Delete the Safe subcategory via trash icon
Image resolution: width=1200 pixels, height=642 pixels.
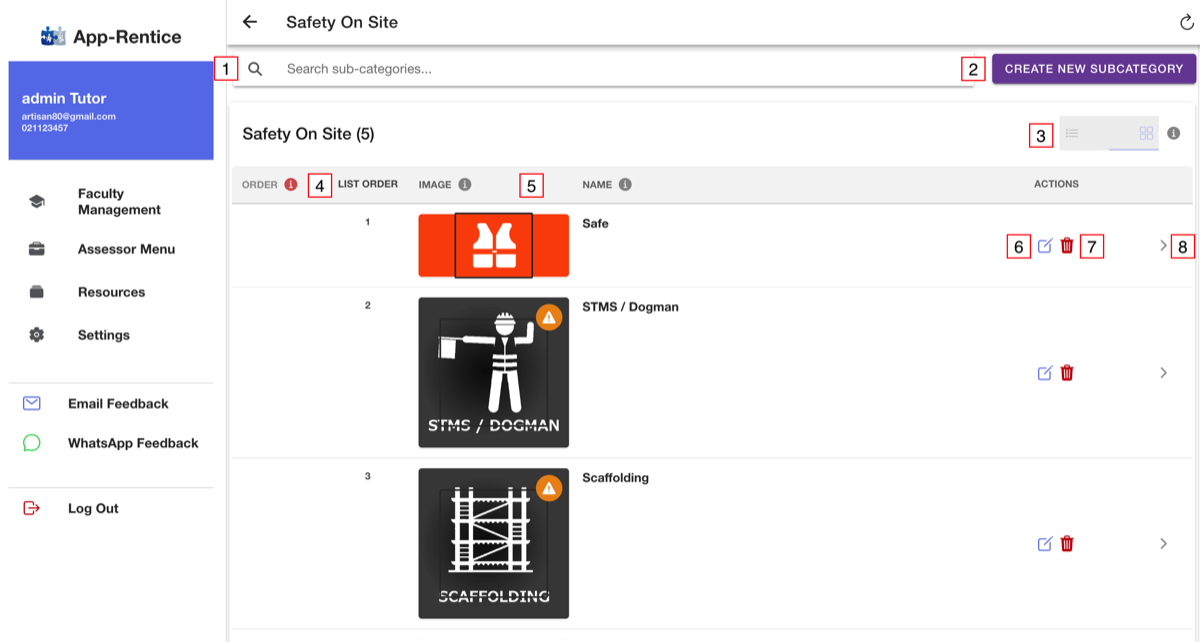[x=1067, y=246]
